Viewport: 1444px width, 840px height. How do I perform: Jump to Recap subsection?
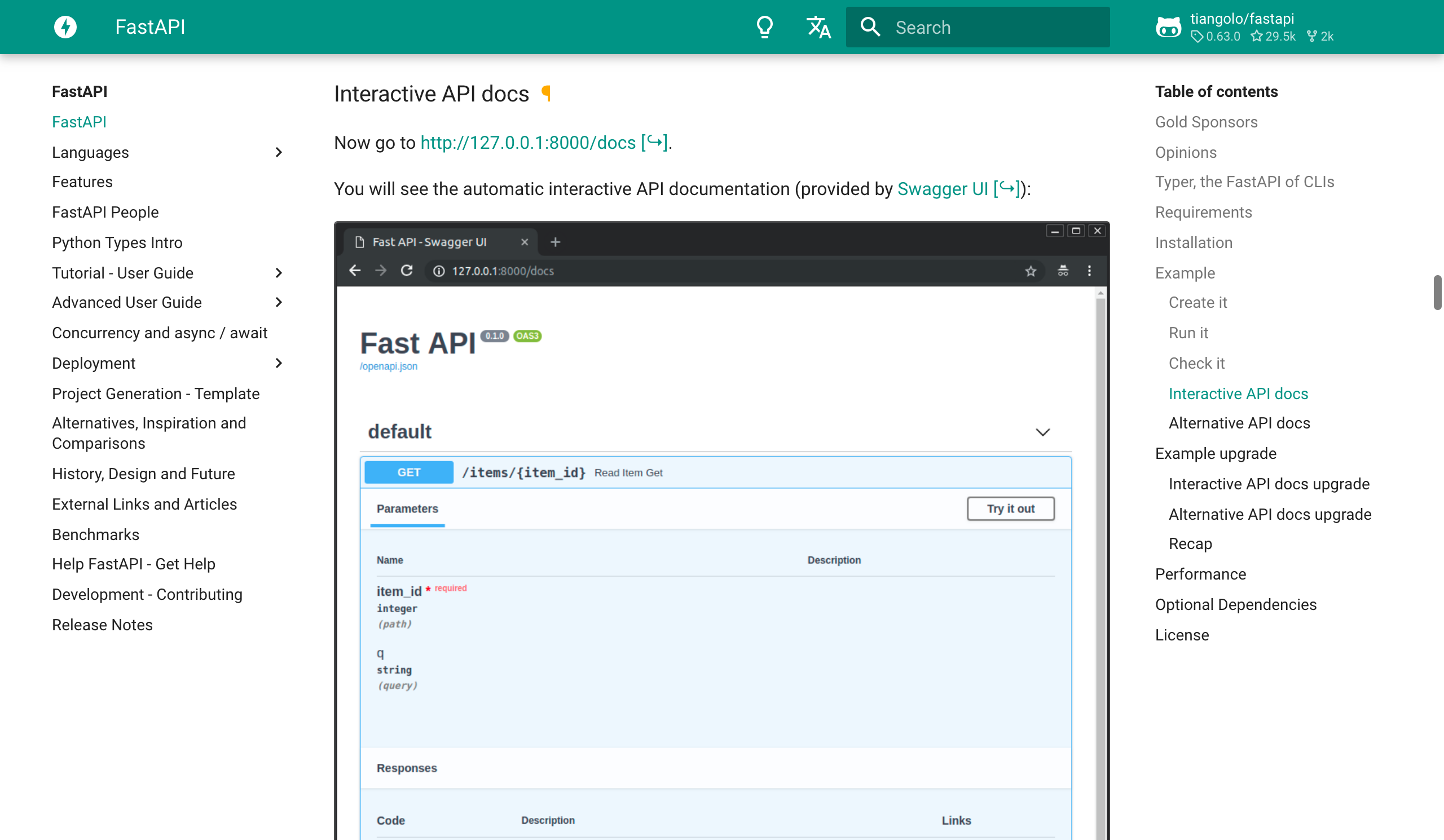(1190, 543)
